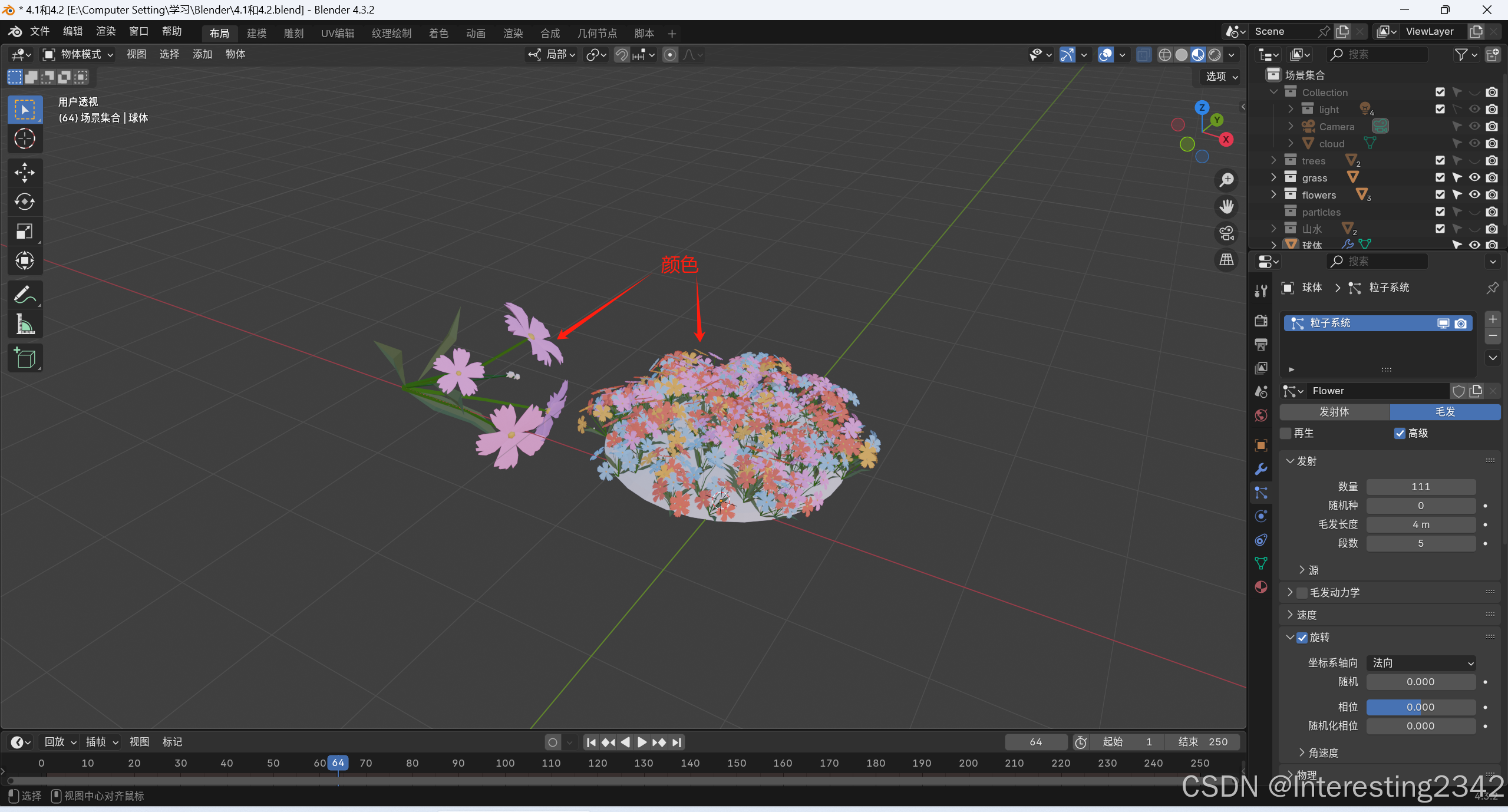Uncheck the Advanced (高级) checkbox
The width and height of the screenshot is (1508, 812).
[x=1400, y=434]
